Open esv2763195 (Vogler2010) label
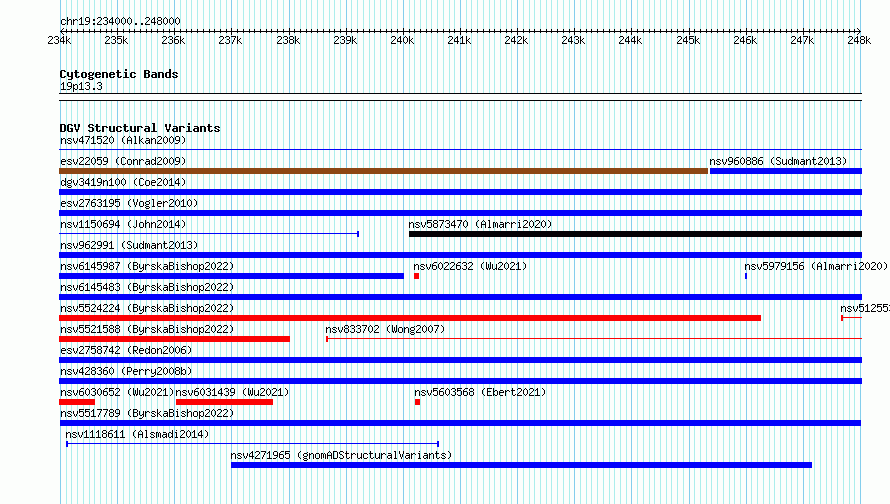The image size is (890, 504). point(129,203)
